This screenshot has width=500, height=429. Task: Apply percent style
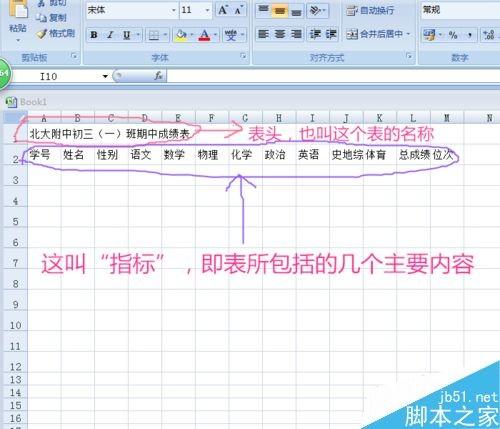(x=453, y=35)
